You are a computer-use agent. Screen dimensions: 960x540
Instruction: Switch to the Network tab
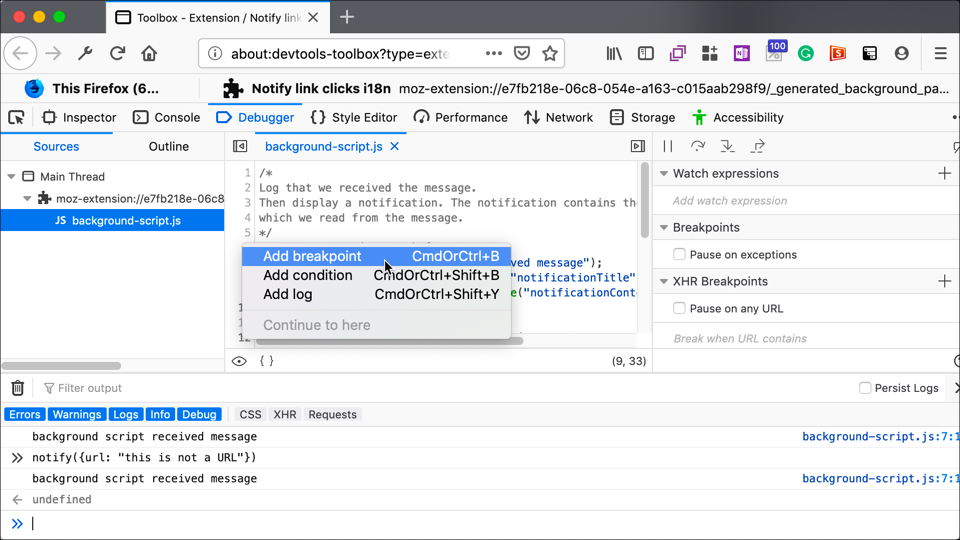558,118
